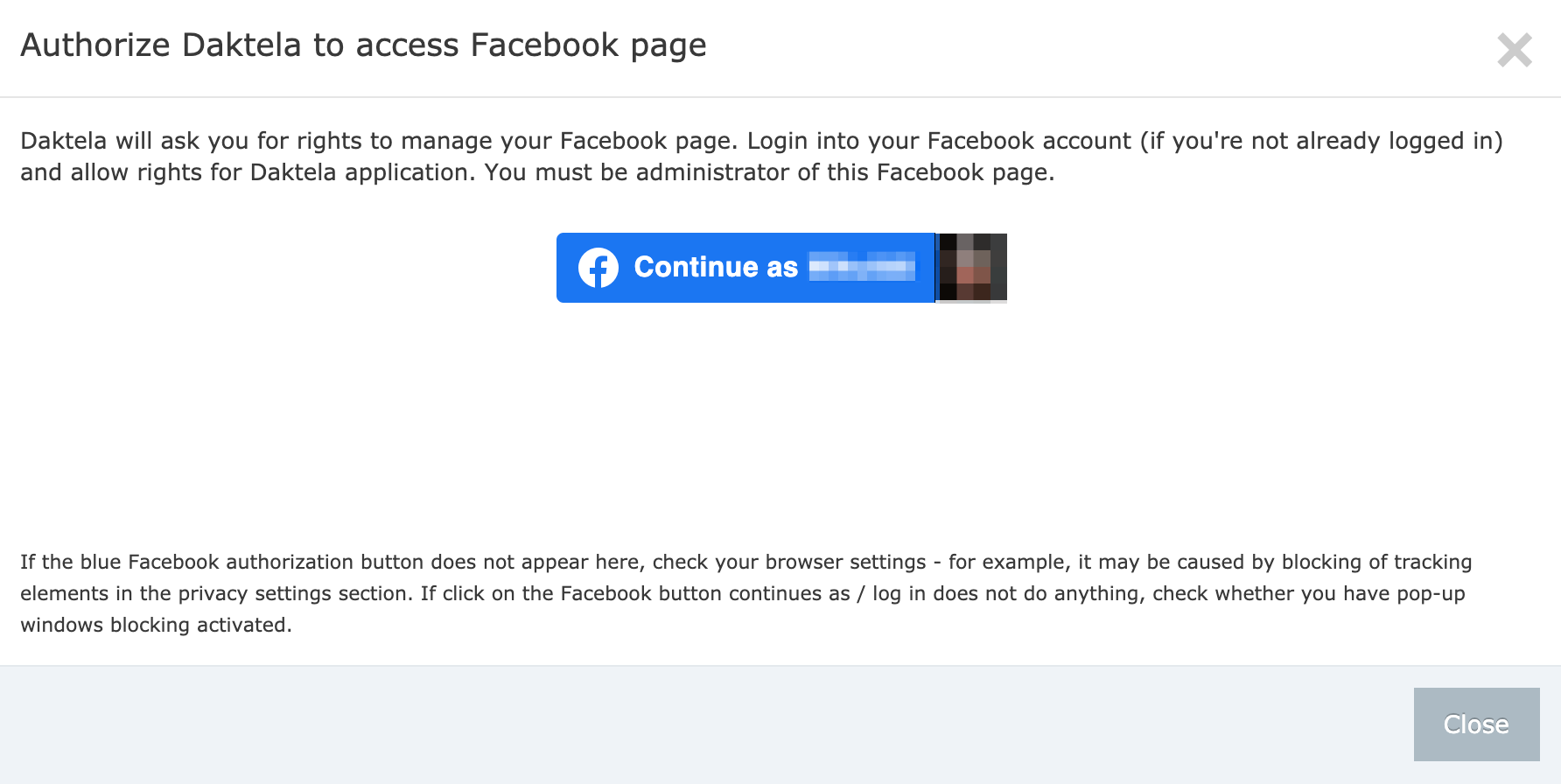Select the gray Close button in footer
The width and height of the screenshot is (1561, 784).
click(1476, 724)
